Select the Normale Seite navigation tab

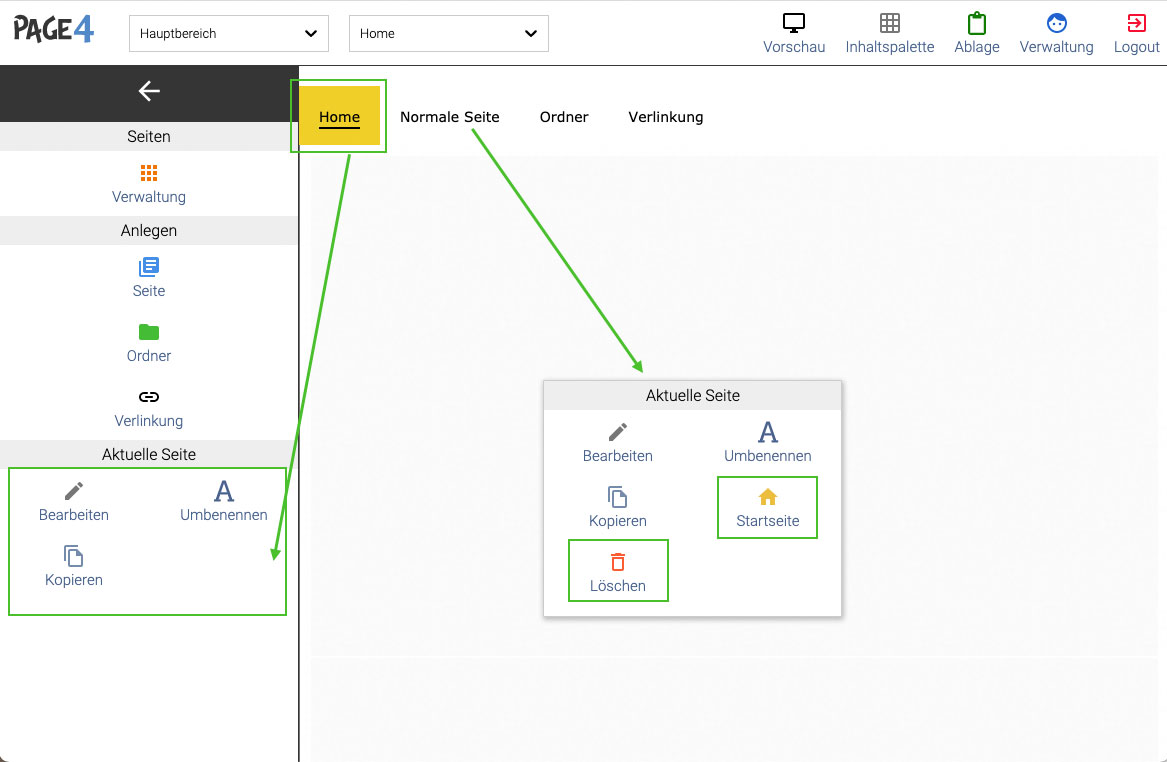point(450,117)
